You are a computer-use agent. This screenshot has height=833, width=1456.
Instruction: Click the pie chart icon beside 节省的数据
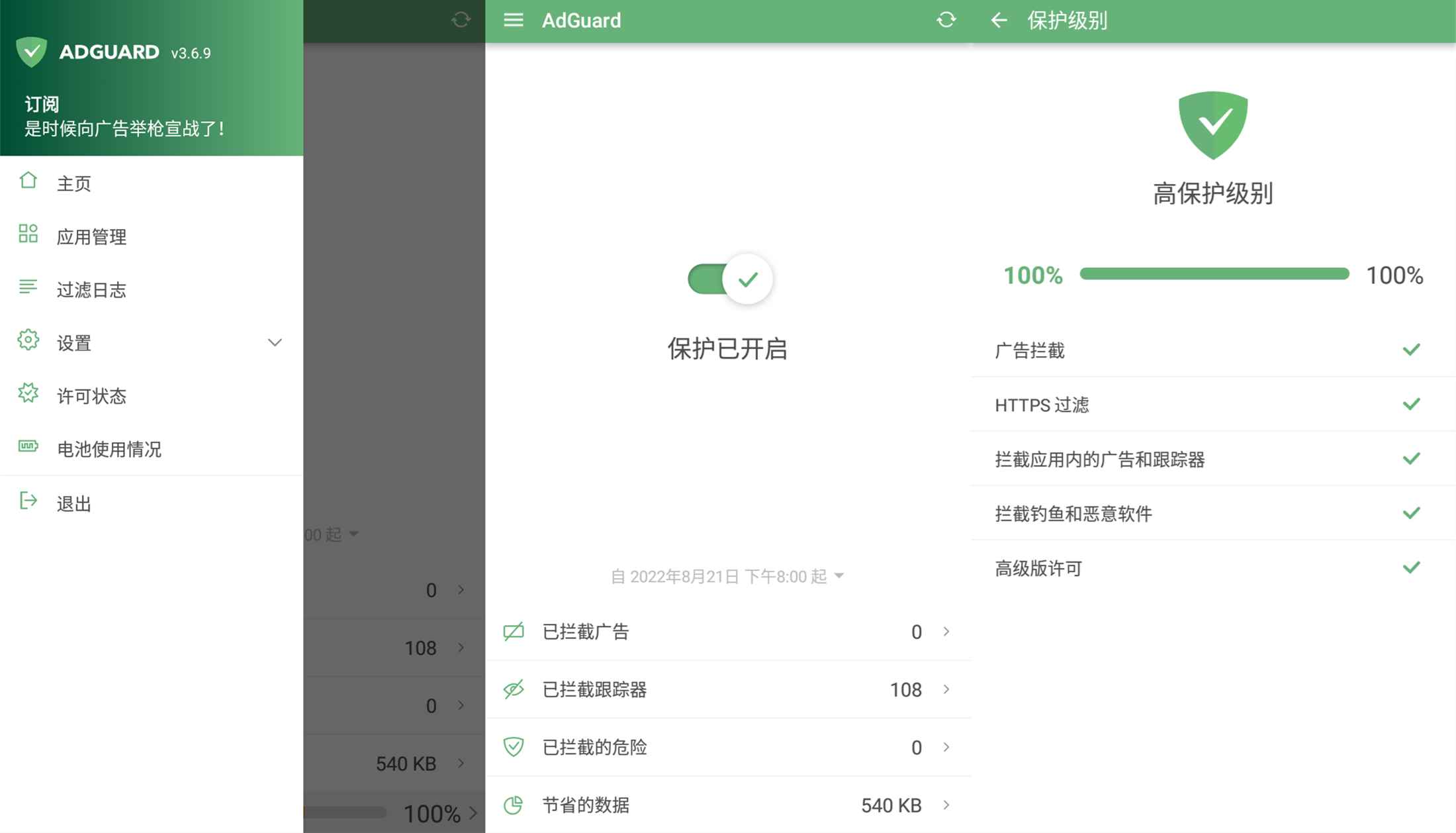point(514,805)
